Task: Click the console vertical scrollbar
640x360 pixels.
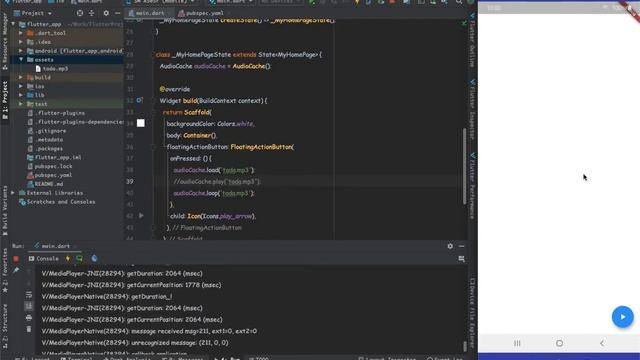Action: 464,346
